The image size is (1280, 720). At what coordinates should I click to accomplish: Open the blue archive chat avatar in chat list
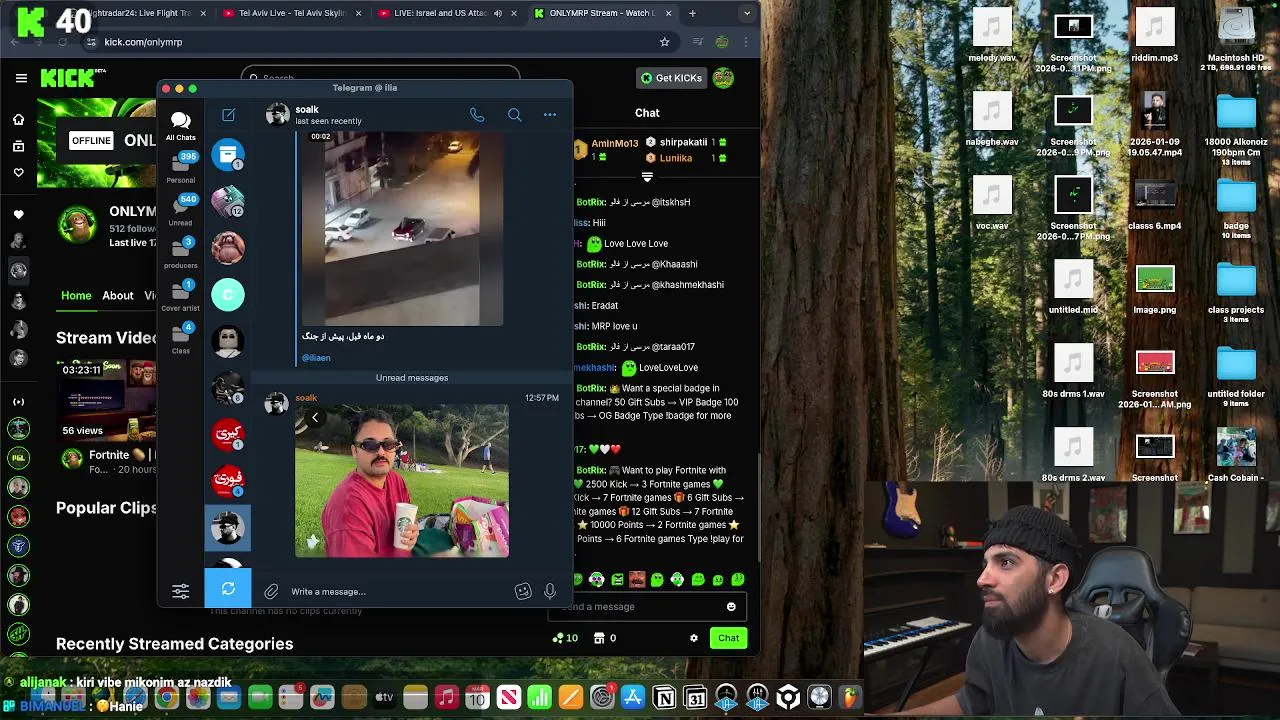(228, 156)
